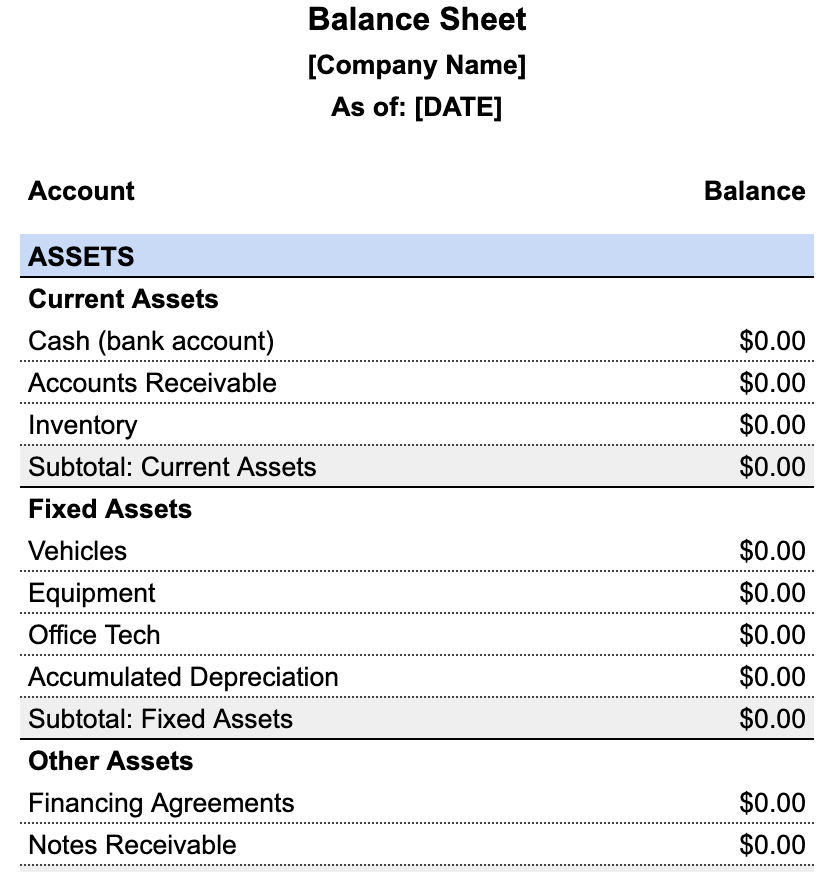Image resolution: width=836 pixels, height=872 pixels.
Task: Click the Cash (bank account) balance amount
Action: click(772, 341)
